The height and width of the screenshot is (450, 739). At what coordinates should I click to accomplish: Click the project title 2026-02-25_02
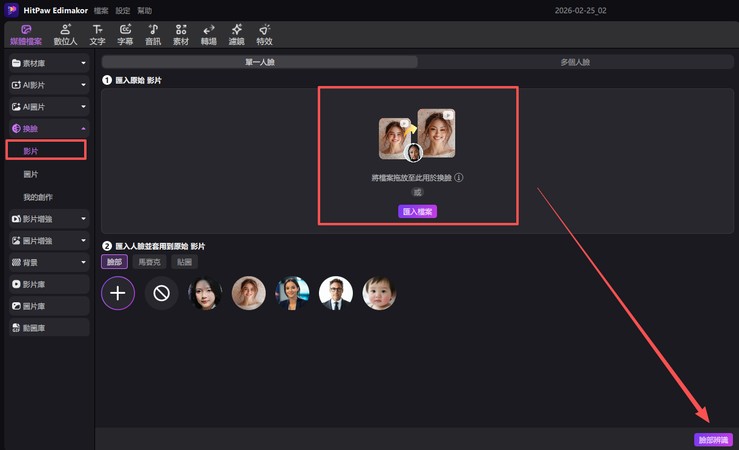581,10
